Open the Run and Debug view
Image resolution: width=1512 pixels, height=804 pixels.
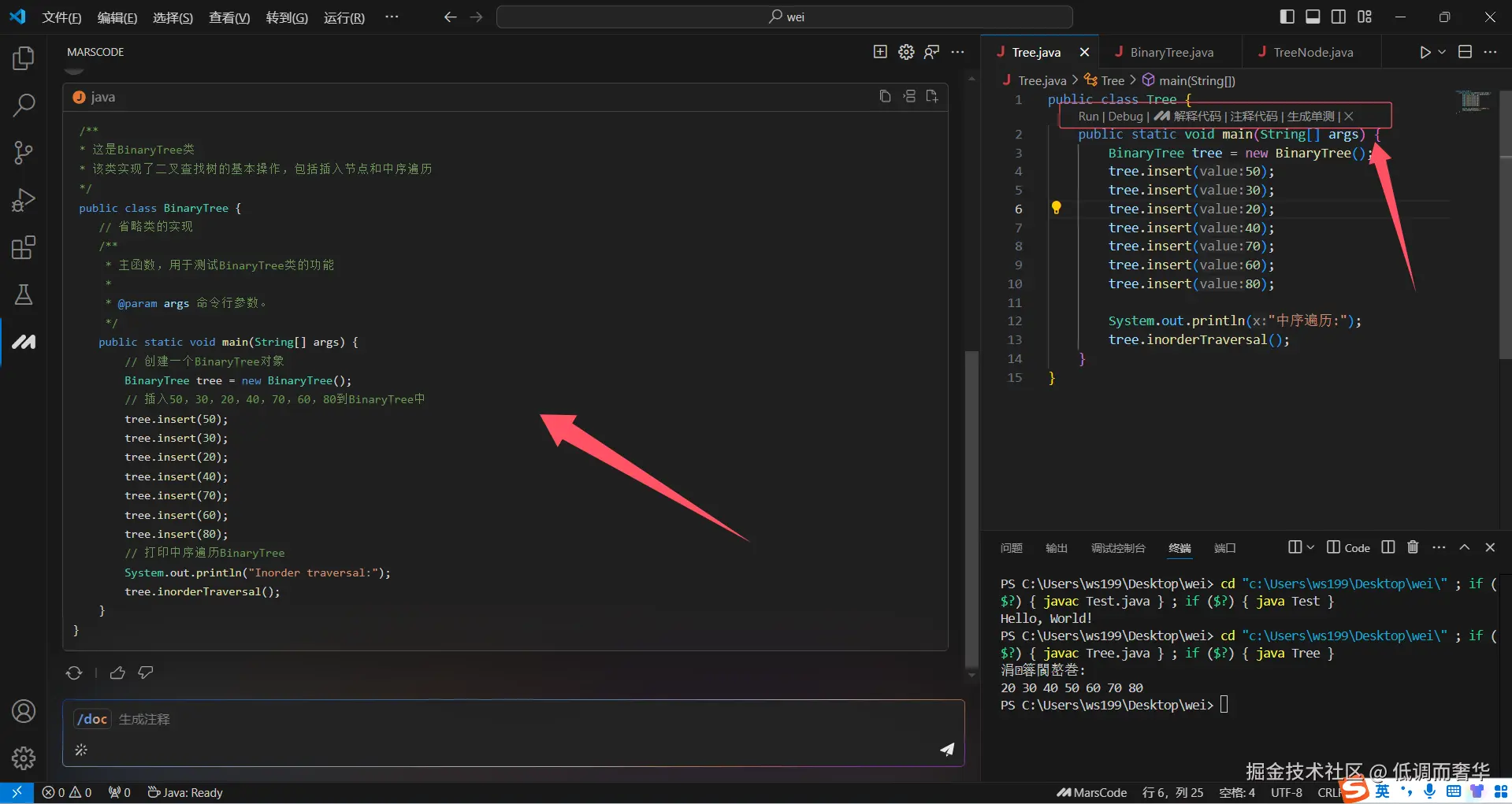[x=24, y=200]
